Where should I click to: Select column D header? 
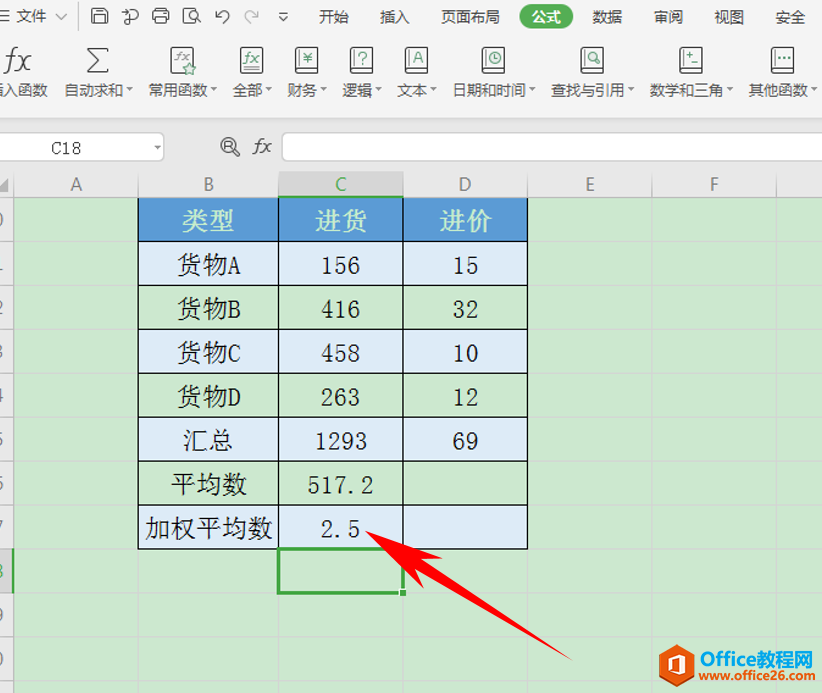[x=465, y=185]
